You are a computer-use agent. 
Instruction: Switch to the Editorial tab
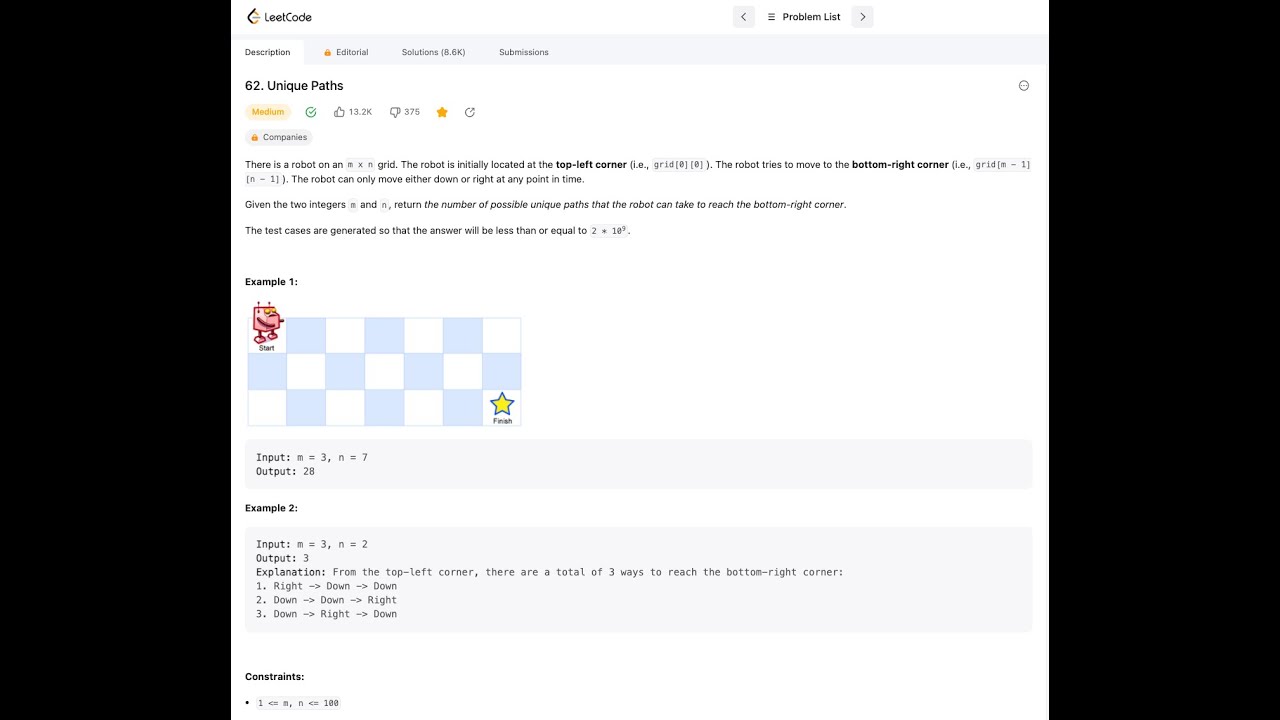[346, 52]
